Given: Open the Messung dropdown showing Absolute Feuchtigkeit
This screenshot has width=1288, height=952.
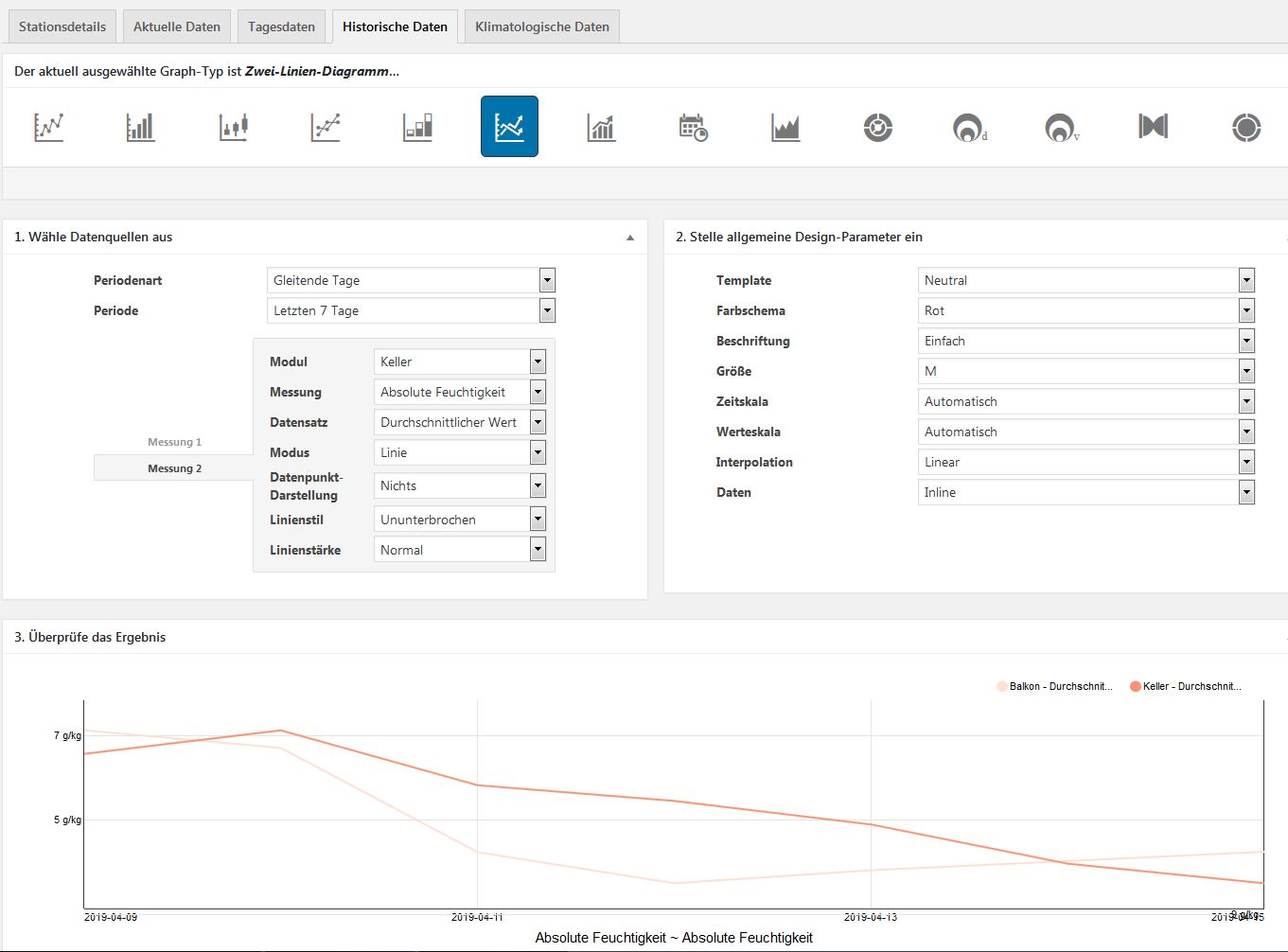Looking at the screenshot, I should pos(460,392).
